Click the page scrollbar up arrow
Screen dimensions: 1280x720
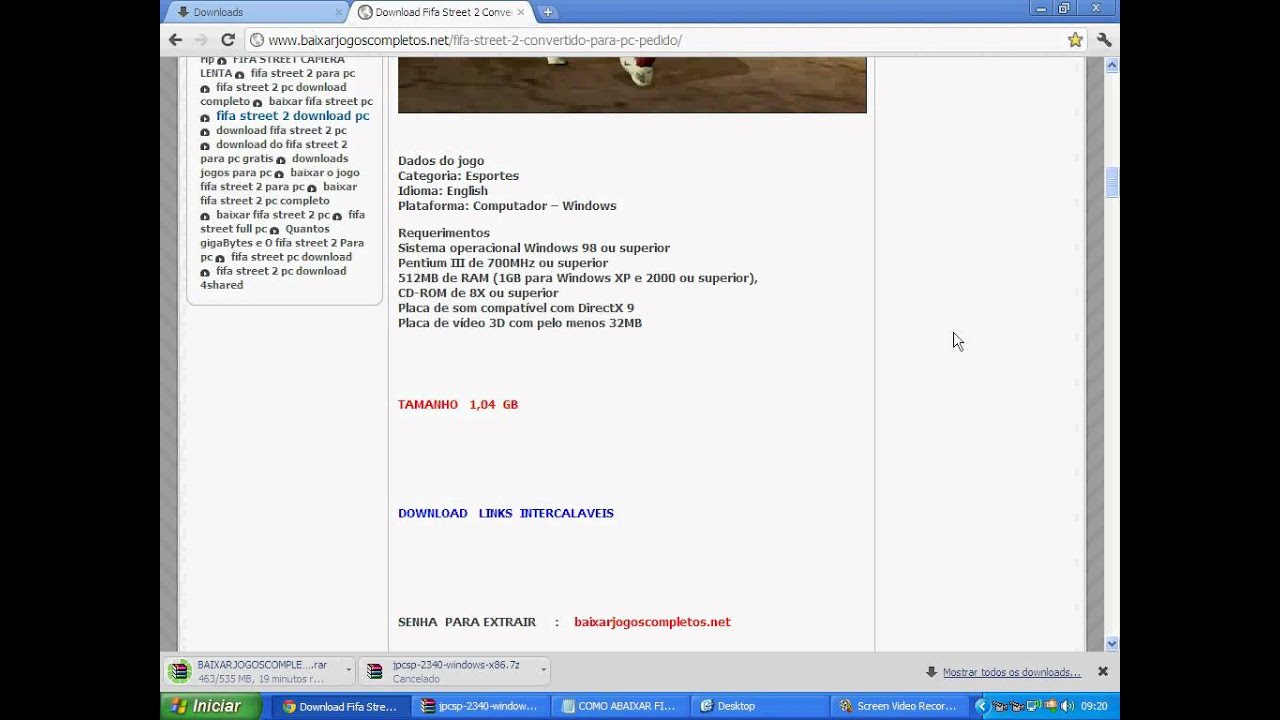click(x=1111, y=65)
